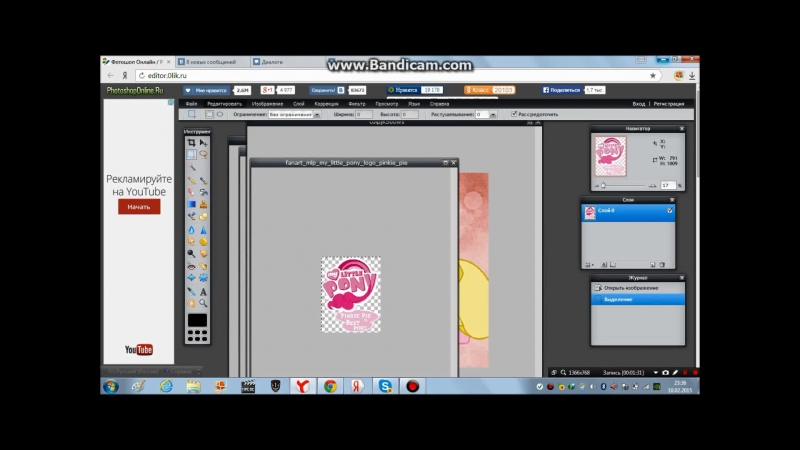The image size is (800, 450).
Task: Toggle visibility checkbox of Слой 0
Action: click(x=669, y=210)
